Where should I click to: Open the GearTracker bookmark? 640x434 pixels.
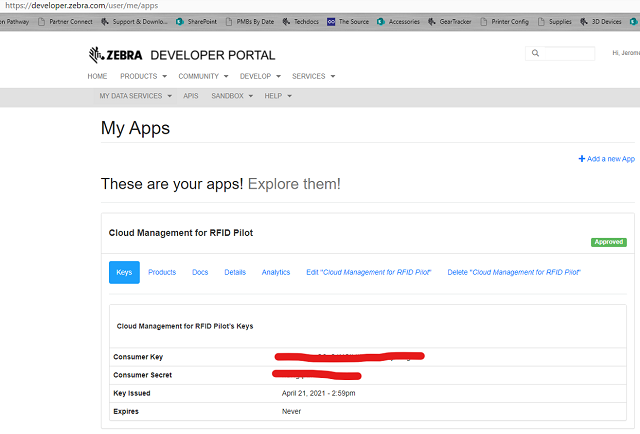click(449, 22)
